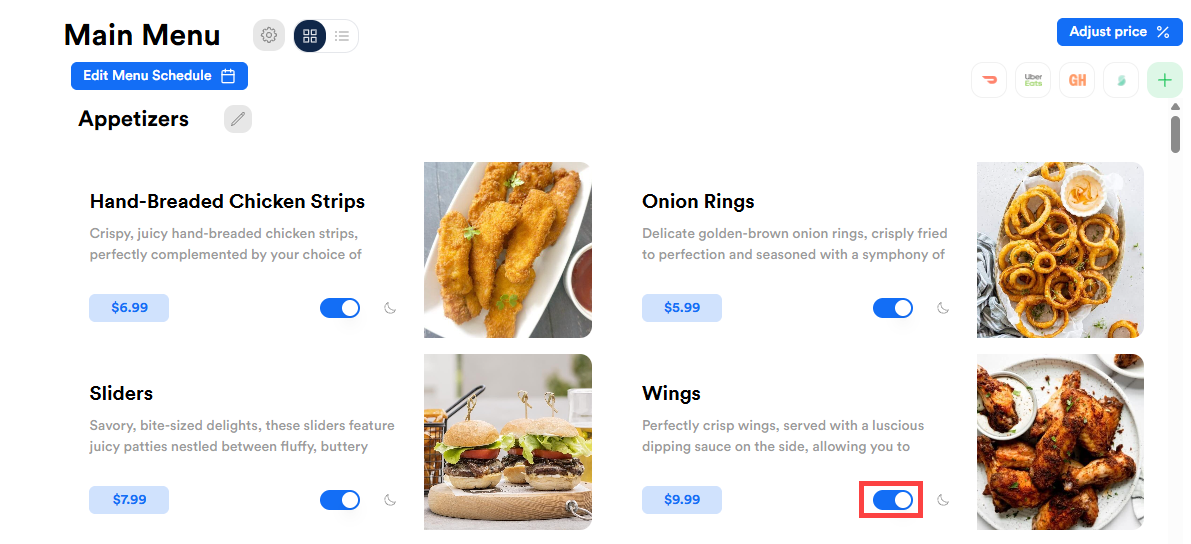Switch to grid view layout
This screenshot has width=1191, height=544.
pyautogui.click(x=310, y=36)
